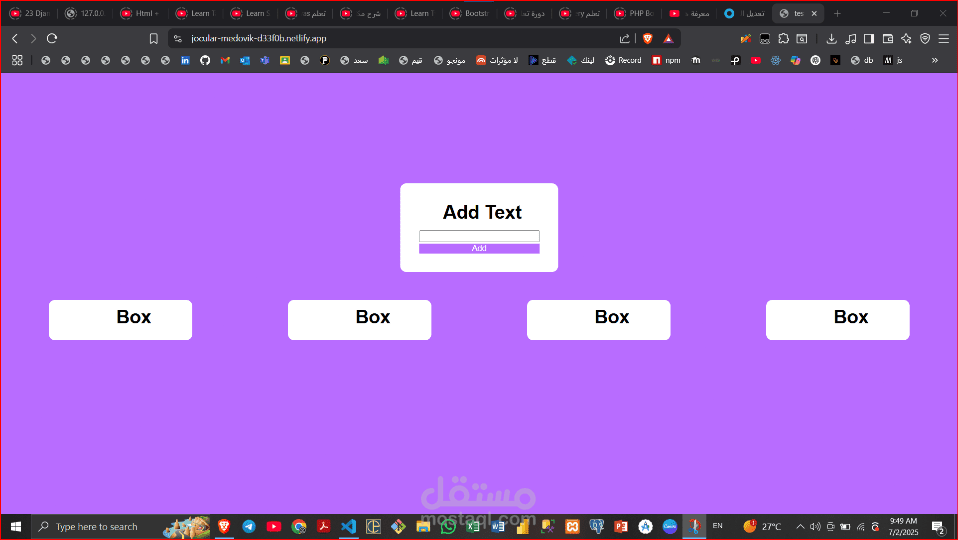The height and width of the screenshot is (540, 958).
Task: Open WhatsApp from the taskbar
Action: tap(448, 527)
